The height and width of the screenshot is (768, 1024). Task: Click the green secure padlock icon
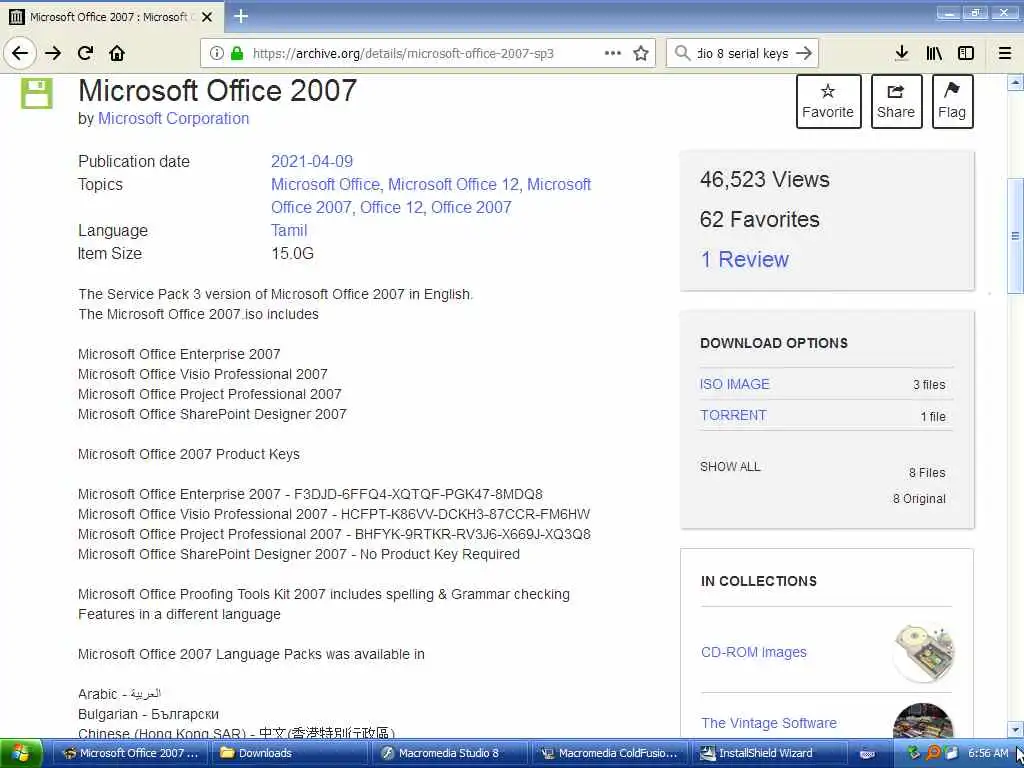click(x=237, y=53)
